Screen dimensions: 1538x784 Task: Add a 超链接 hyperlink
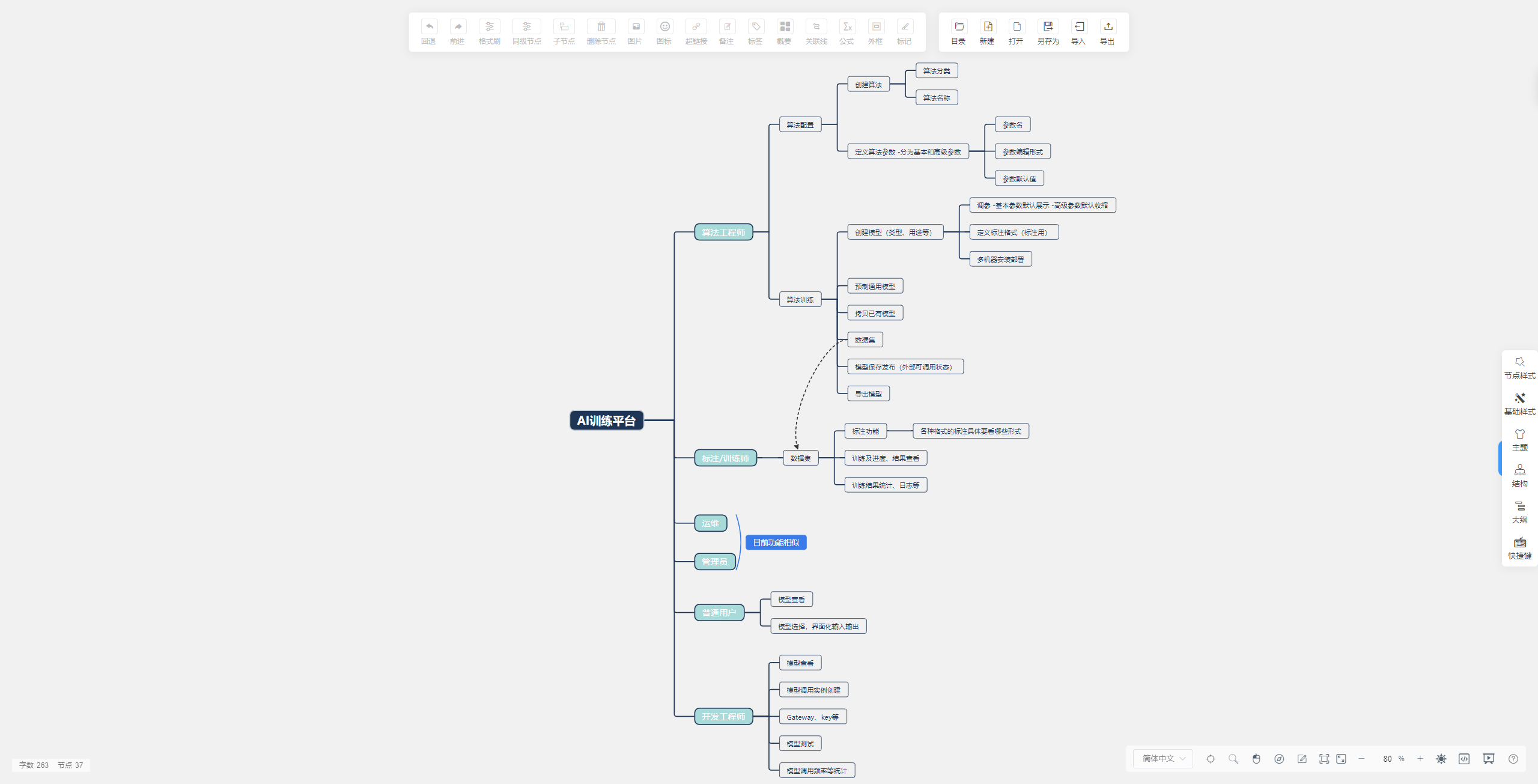click(696, 26)
